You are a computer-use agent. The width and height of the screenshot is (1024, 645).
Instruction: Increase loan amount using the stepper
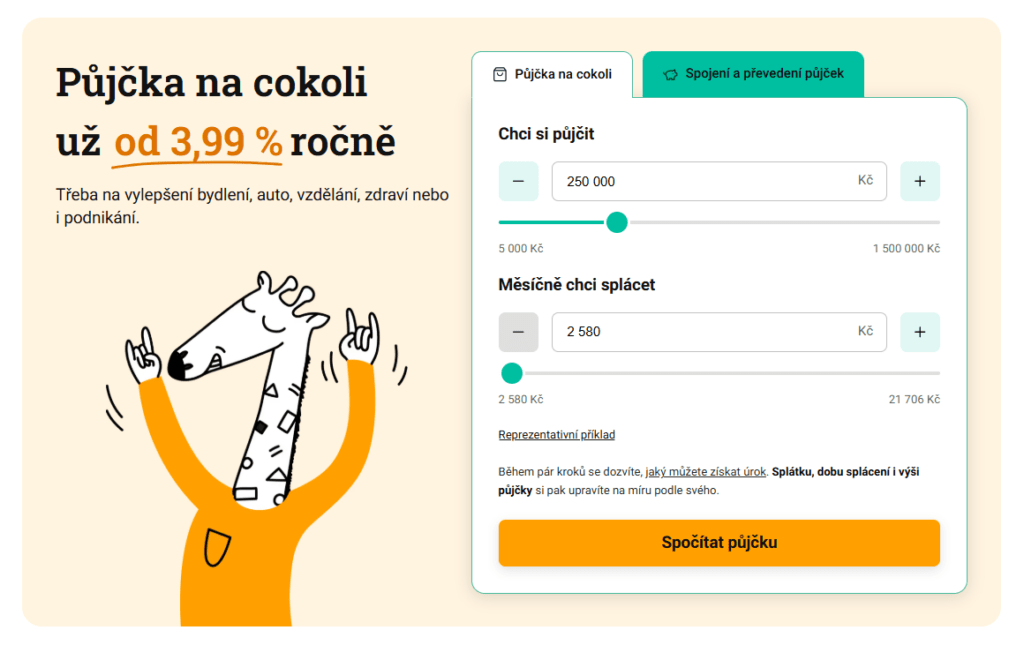click(919, 181)
